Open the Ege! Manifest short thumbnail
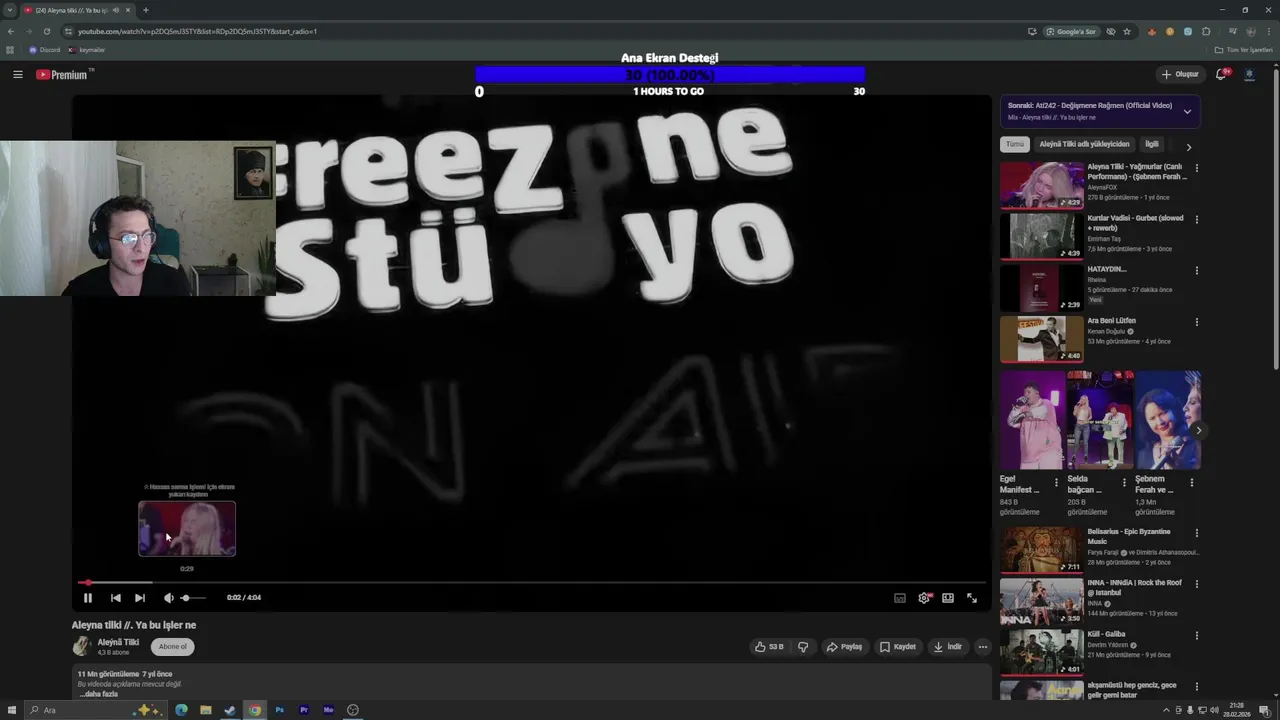This screenshot has height=720, width=1280. pos(1032,420)
